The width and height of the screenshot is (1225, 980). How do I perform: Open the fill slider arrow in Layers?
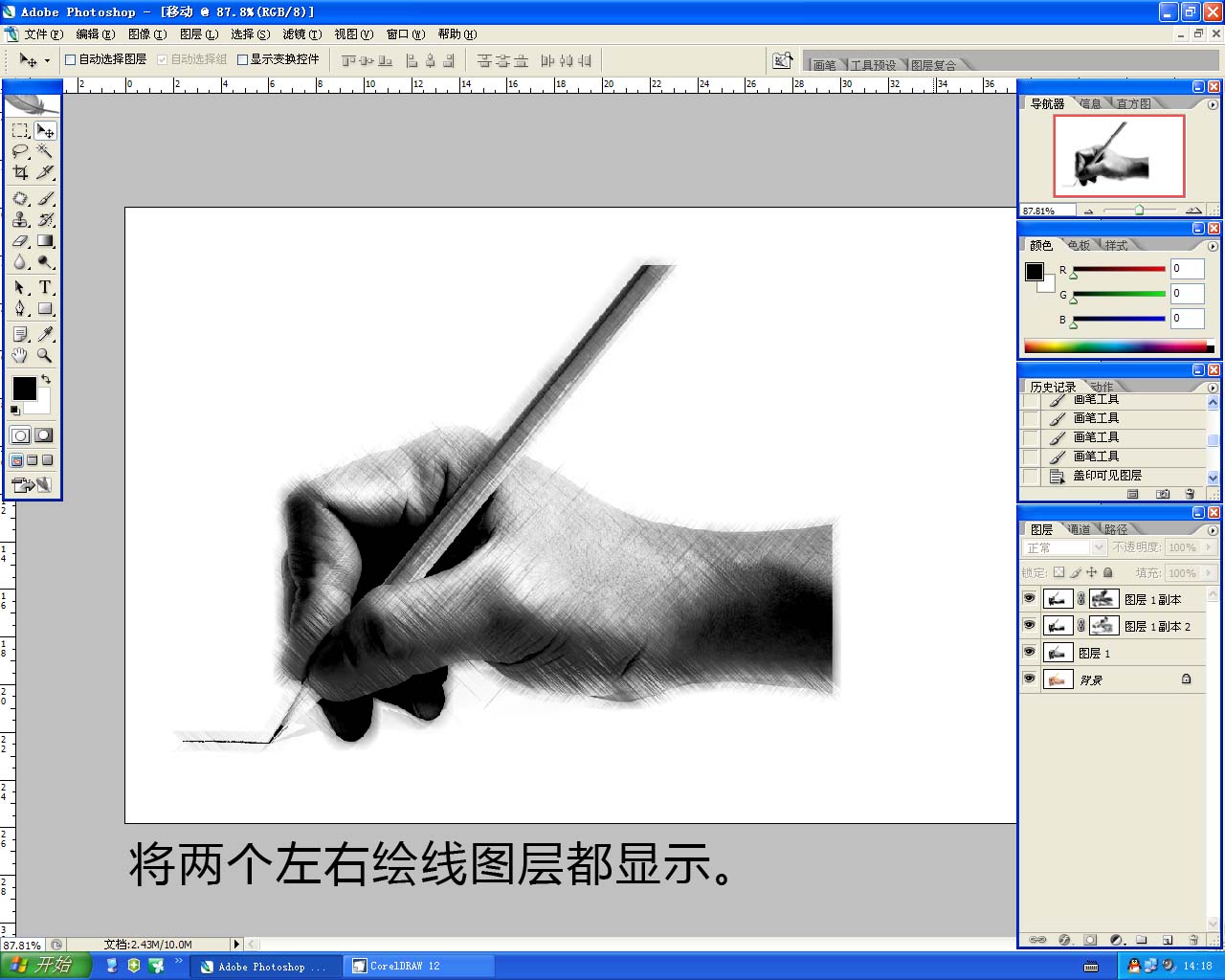[x=1209, y=572]
